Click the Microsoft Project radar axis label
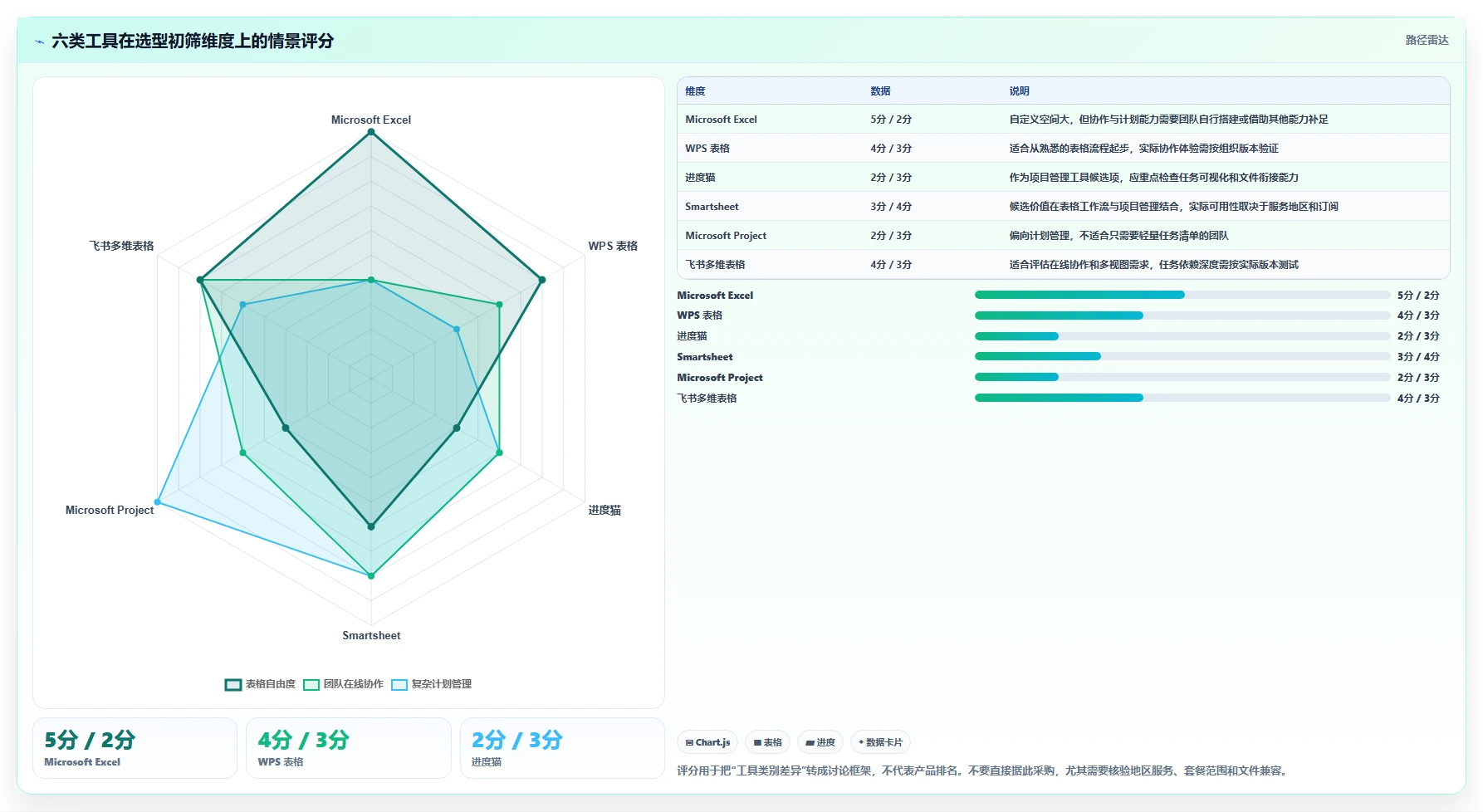 [x=110, y=510]
